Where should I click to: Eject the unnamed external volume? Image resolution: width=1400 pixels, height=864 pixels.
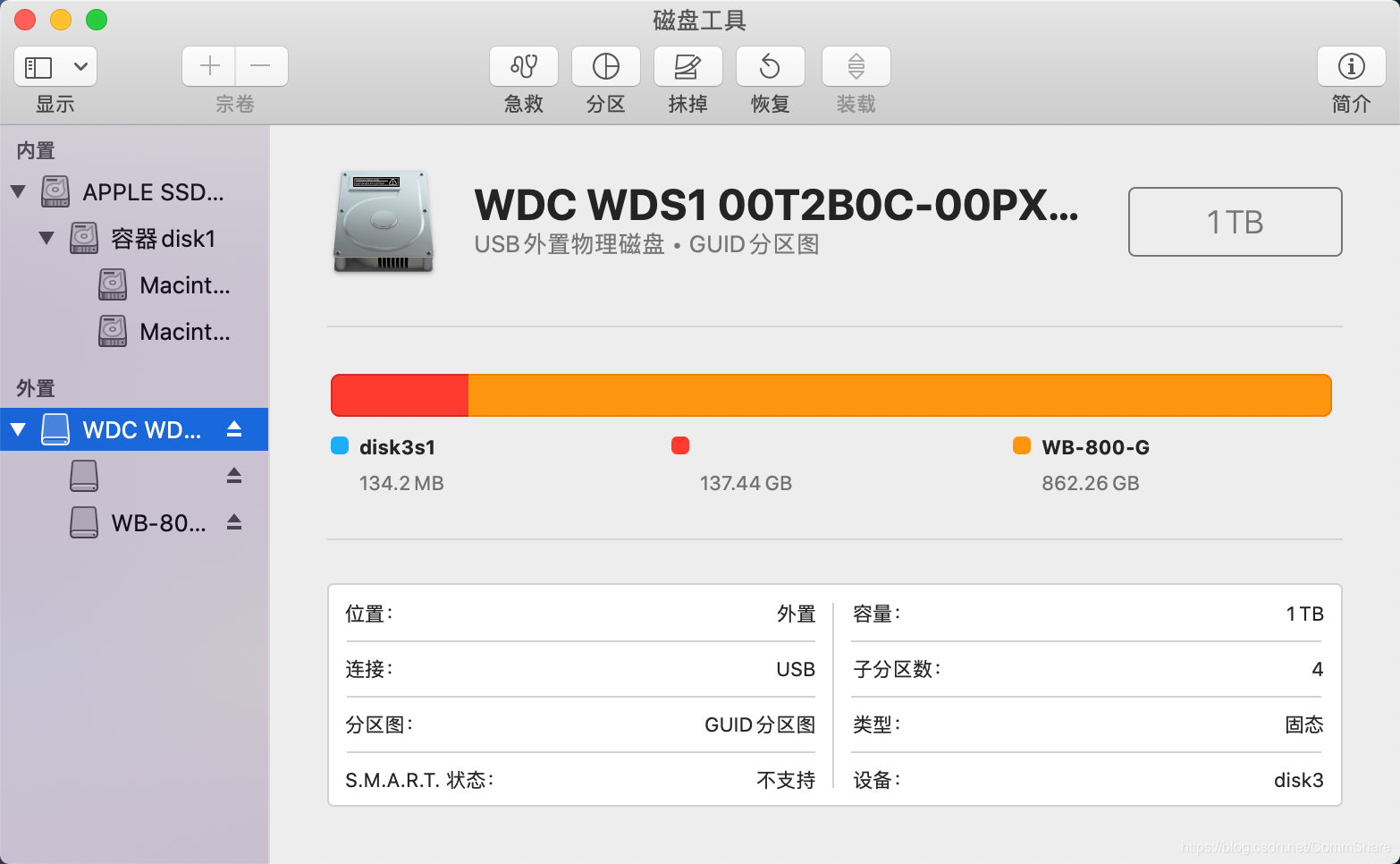pos(234,476)
